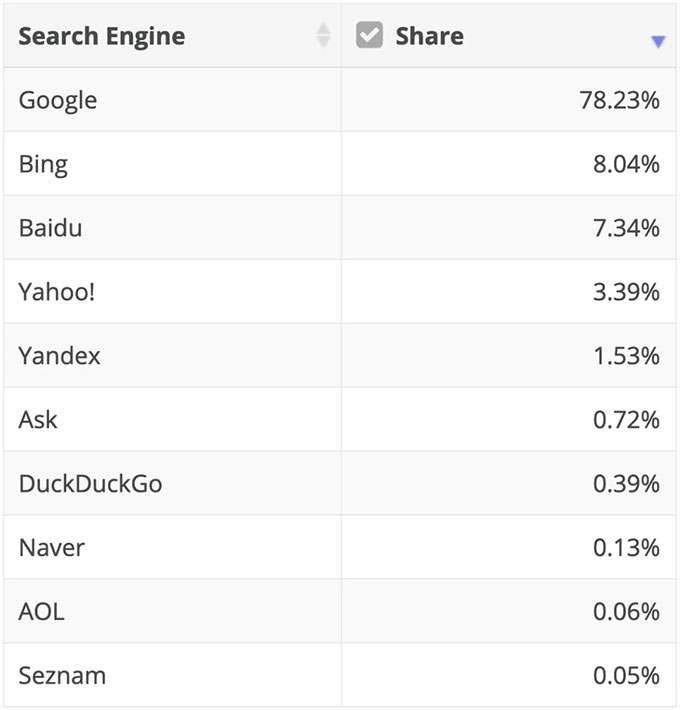680x710 pixels.
Task: Click the Seznam row name
Action: pos(62,676)
